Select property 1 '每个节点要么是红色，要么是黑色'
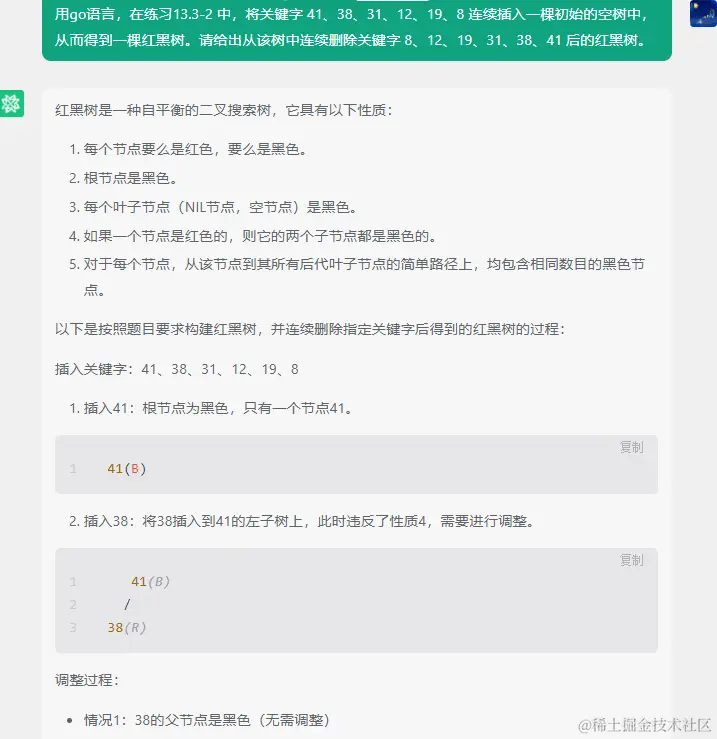The width and height of the screenshot is (717, 739). tap(191, 149)
